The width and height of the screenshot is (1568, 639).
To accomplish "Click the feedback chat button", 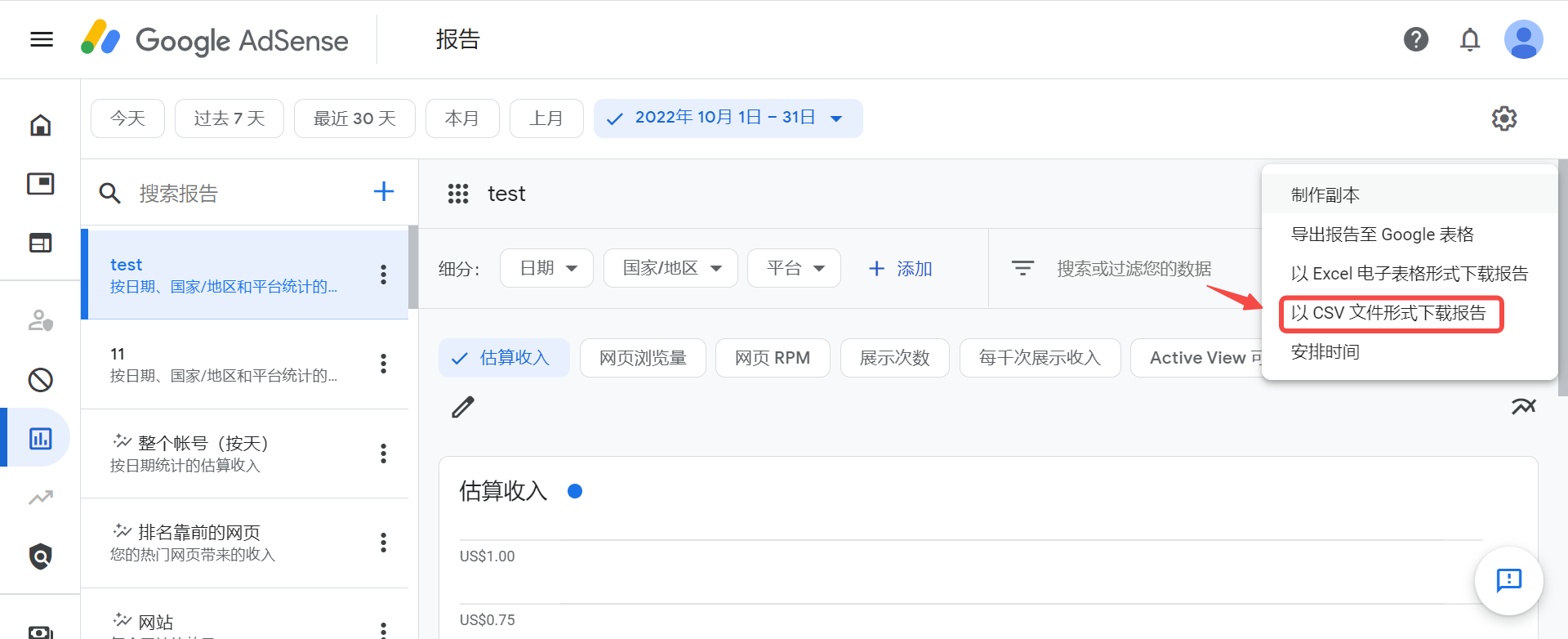I will [x=1508, y=580].
